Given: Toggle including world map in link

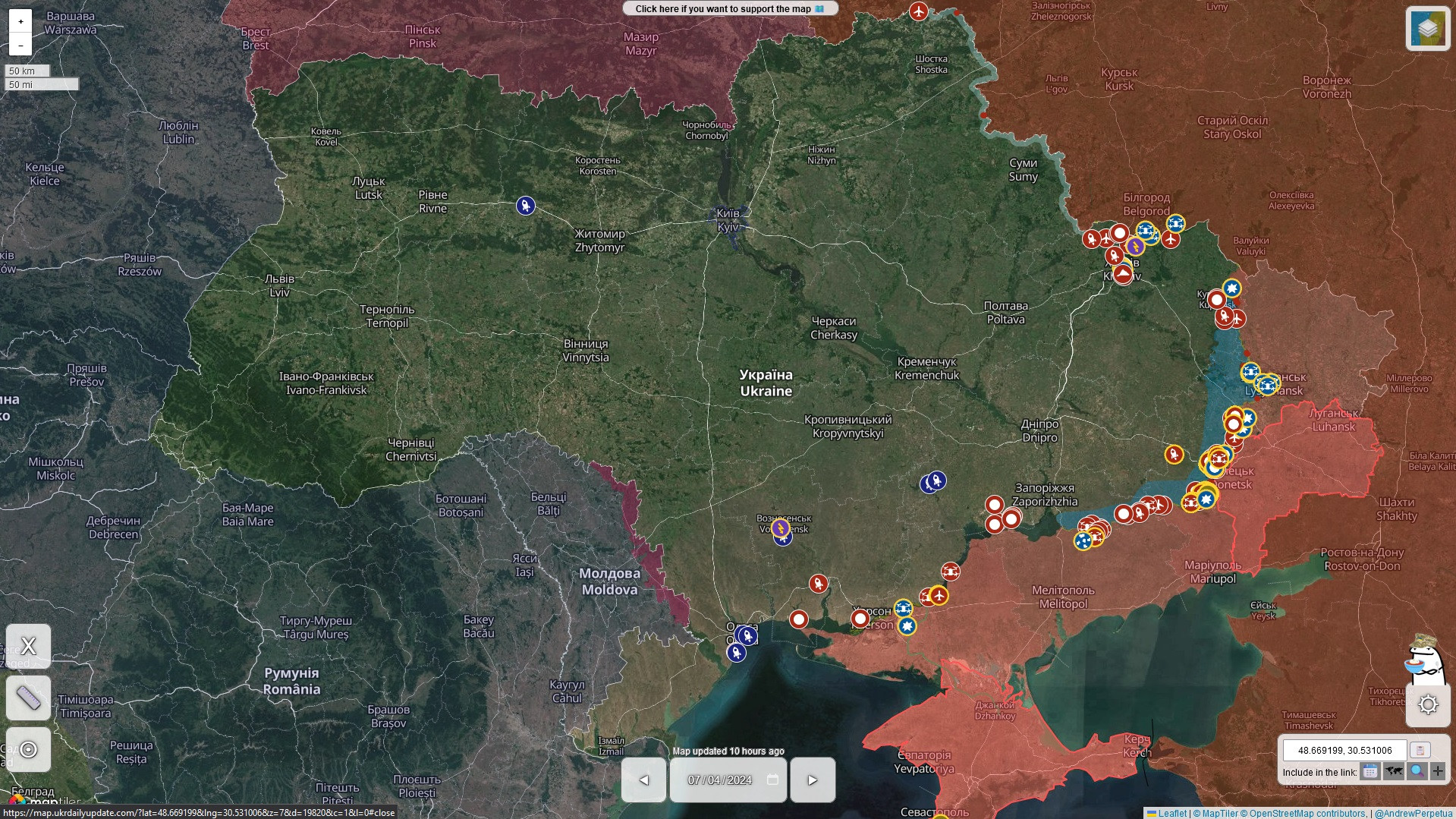Looking at the screenshot, I should 1393,772.
